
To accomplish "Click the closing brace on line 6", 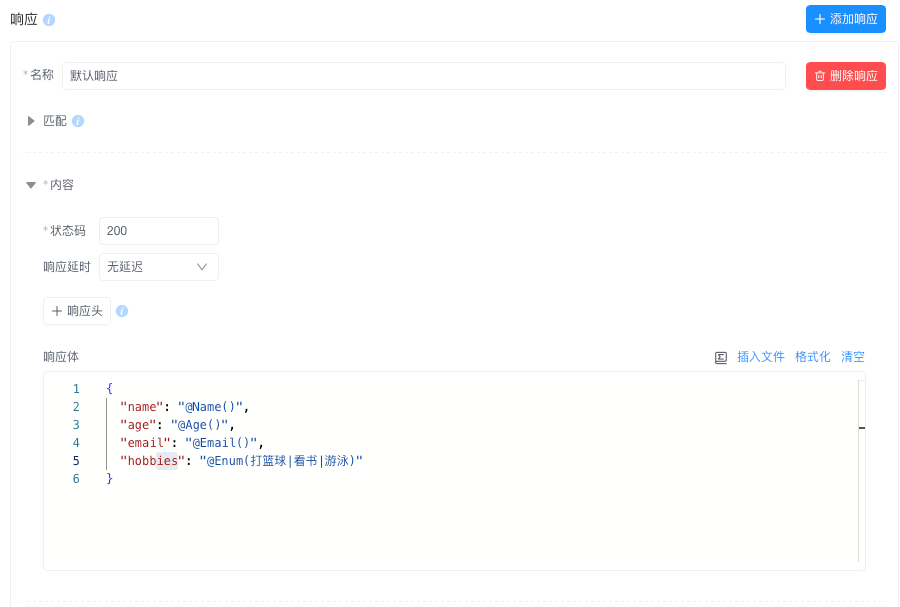I will click(110, 478).
